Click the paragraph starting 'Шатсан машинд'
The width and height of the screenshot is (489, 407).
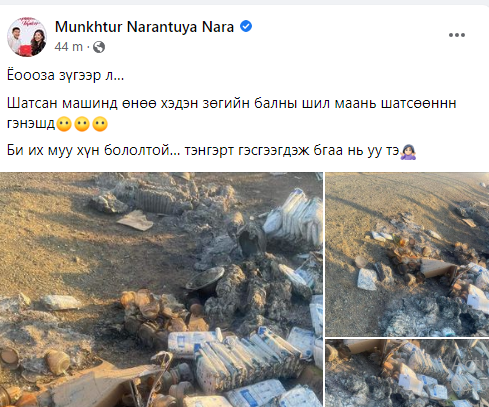231,113
